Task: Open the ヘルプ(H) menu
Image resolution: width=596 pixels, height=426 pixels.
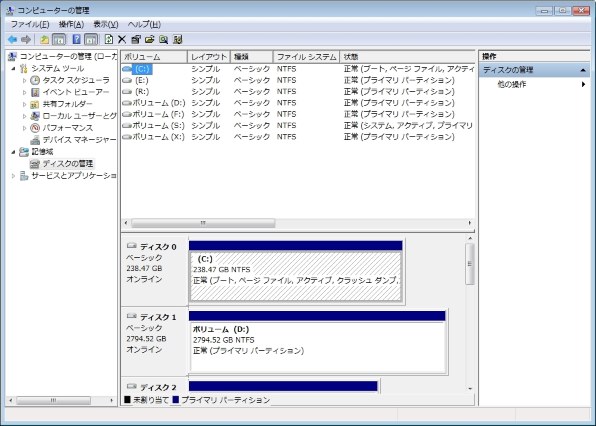Action: click(144, 25)
